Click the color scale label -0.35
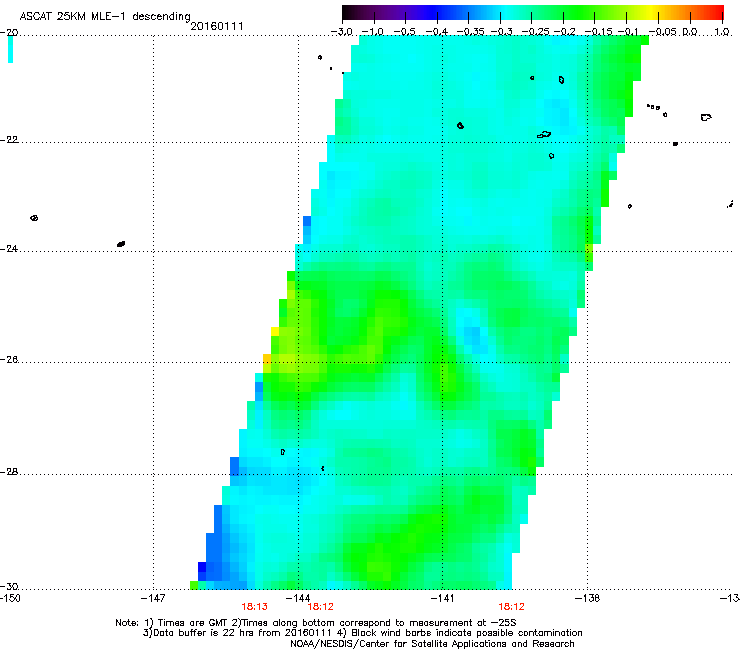 468,32
